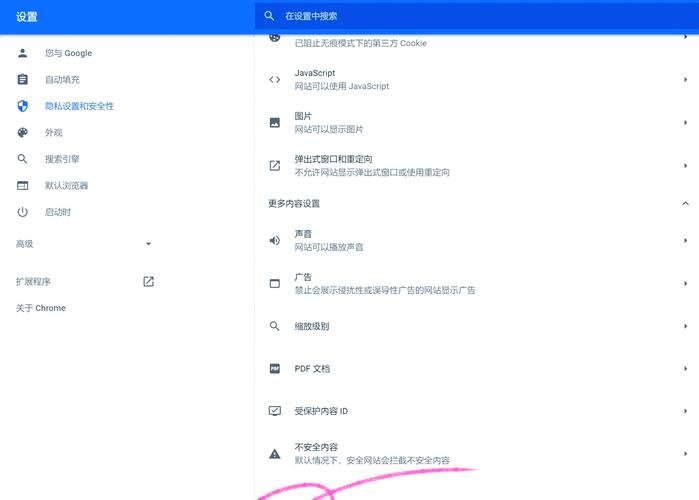Expand 声音 row via right arrow

[686, 240]
